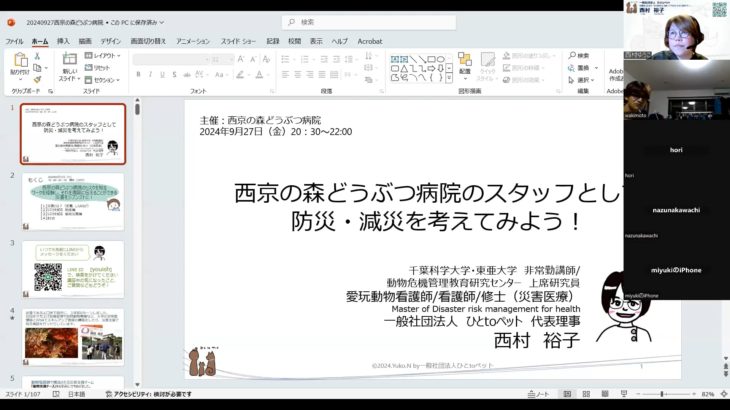Switch to the Insert tab

63,41
